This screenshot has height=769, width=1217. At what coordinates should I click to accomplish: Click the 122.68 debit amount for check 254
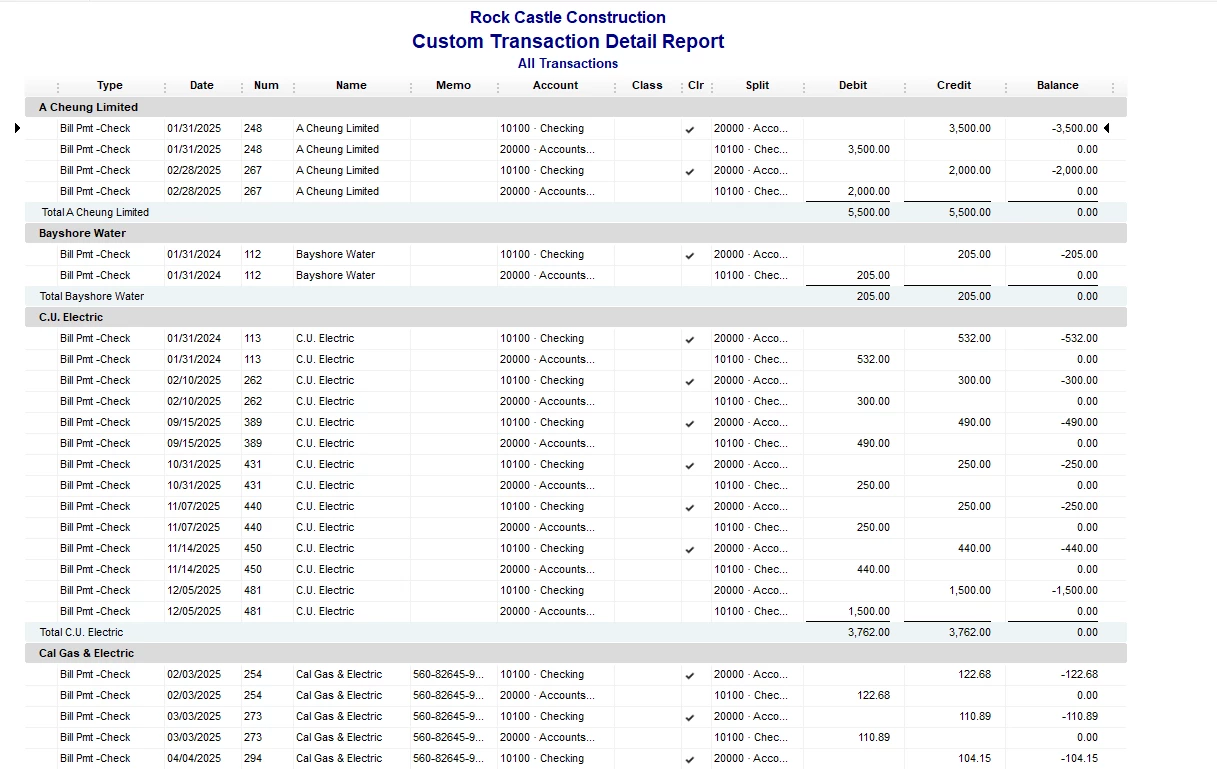coord(873,696)
